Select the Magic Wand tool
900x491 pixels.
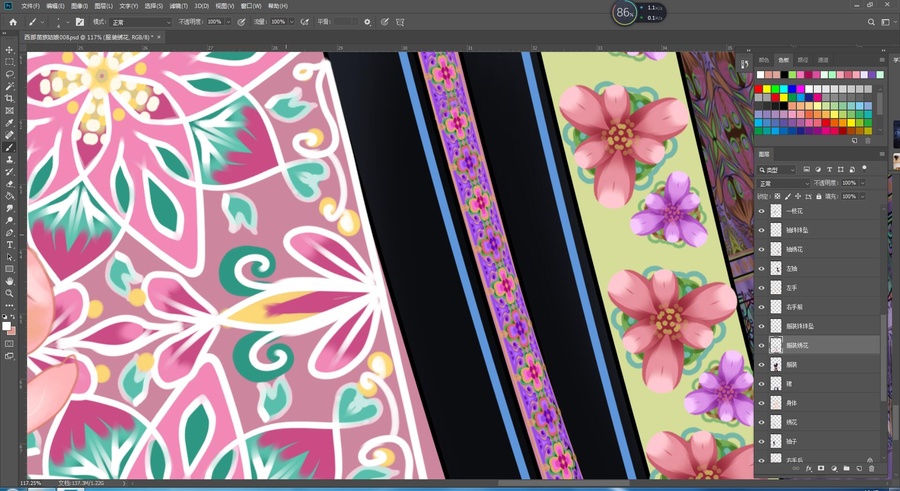point(9,86)
